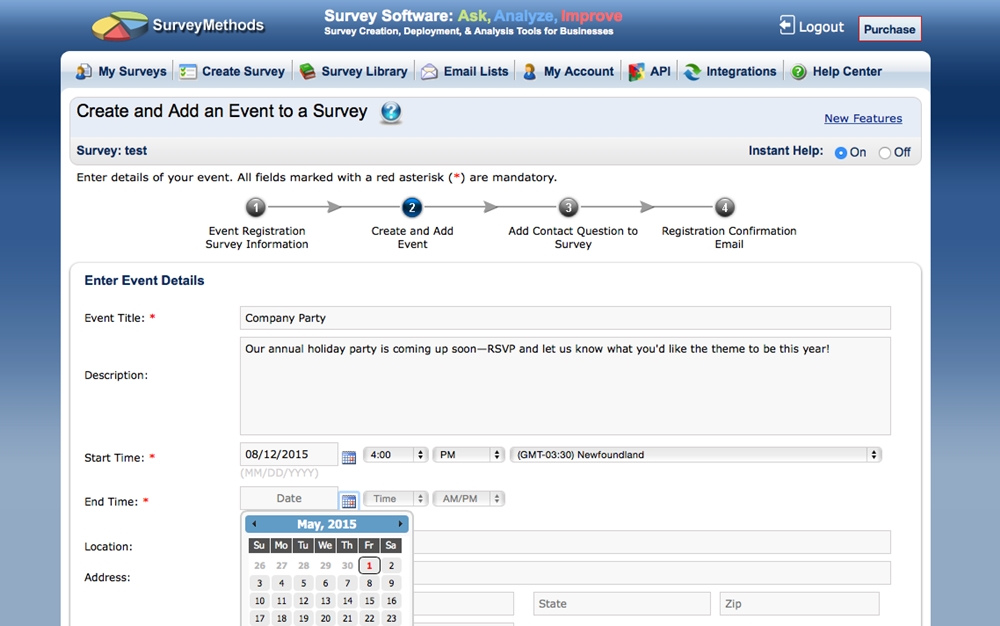The width and height of the screenshot is (1000, 626).
Task: Open the blue help icon beside the page title
Action: click(x=390, y=113)
